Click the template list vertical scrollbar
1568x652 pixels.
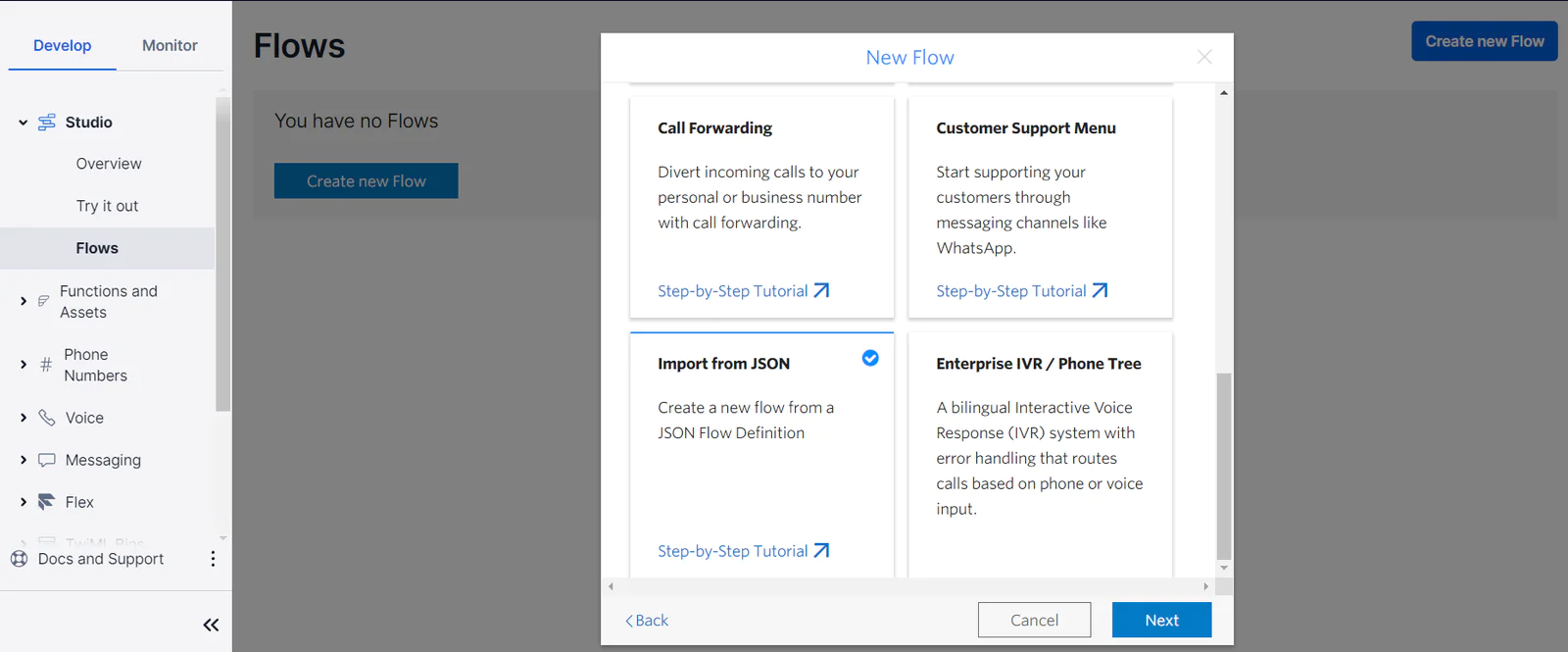click(1223, 465)
